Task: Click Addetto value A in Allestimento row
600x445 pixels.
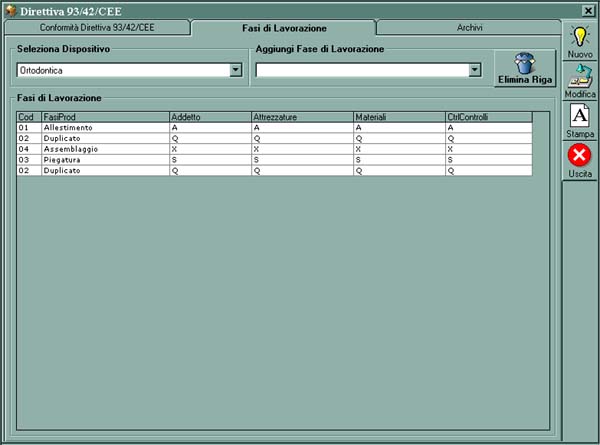Action: [210, 128]
